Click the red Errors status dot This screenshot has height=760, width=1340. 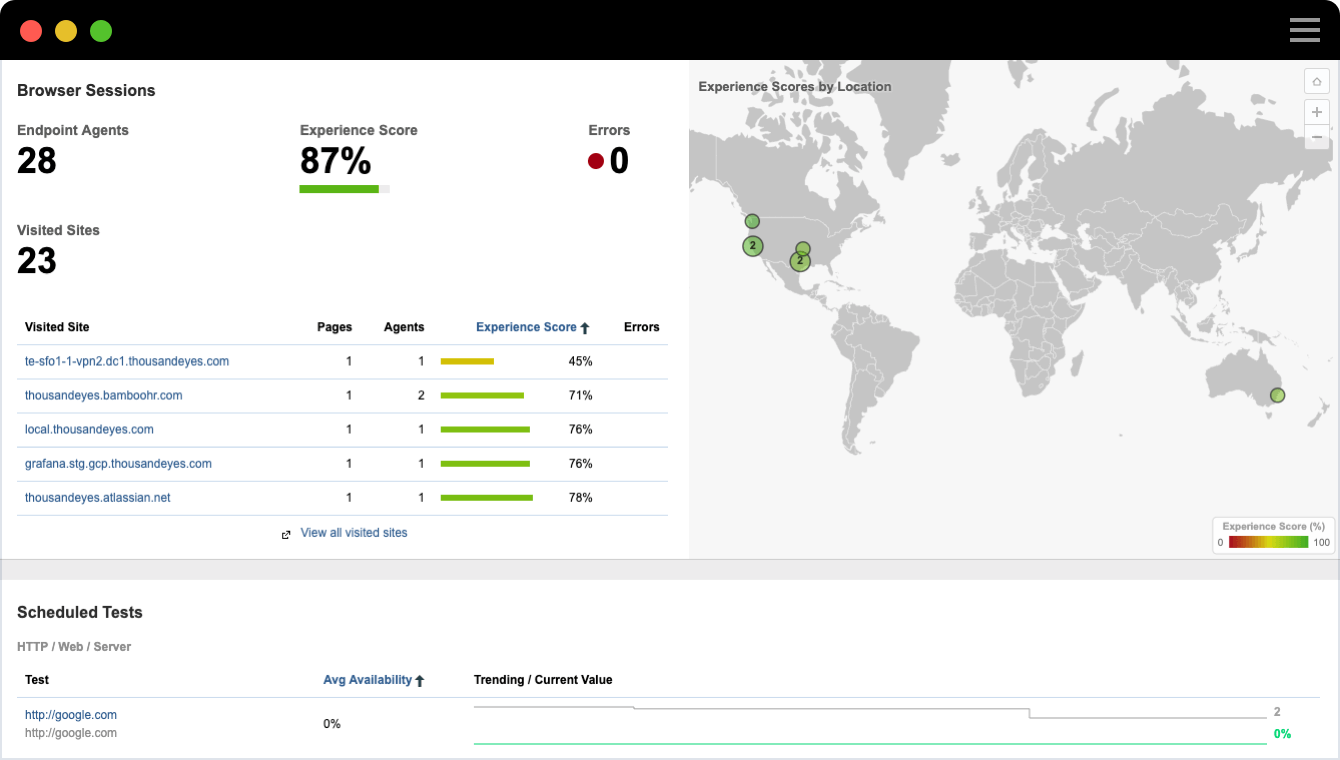596,161
